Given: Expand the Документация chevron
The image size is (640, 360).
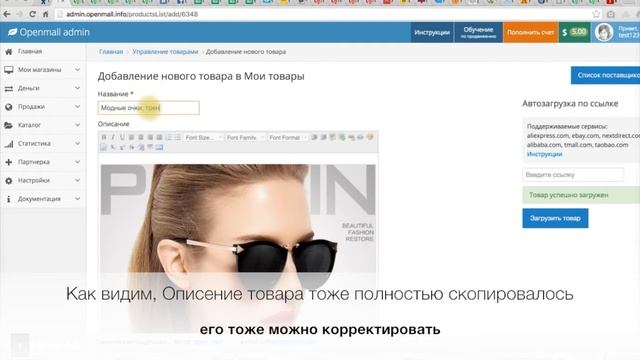Looking at the screenshot, I should point(77,199).
